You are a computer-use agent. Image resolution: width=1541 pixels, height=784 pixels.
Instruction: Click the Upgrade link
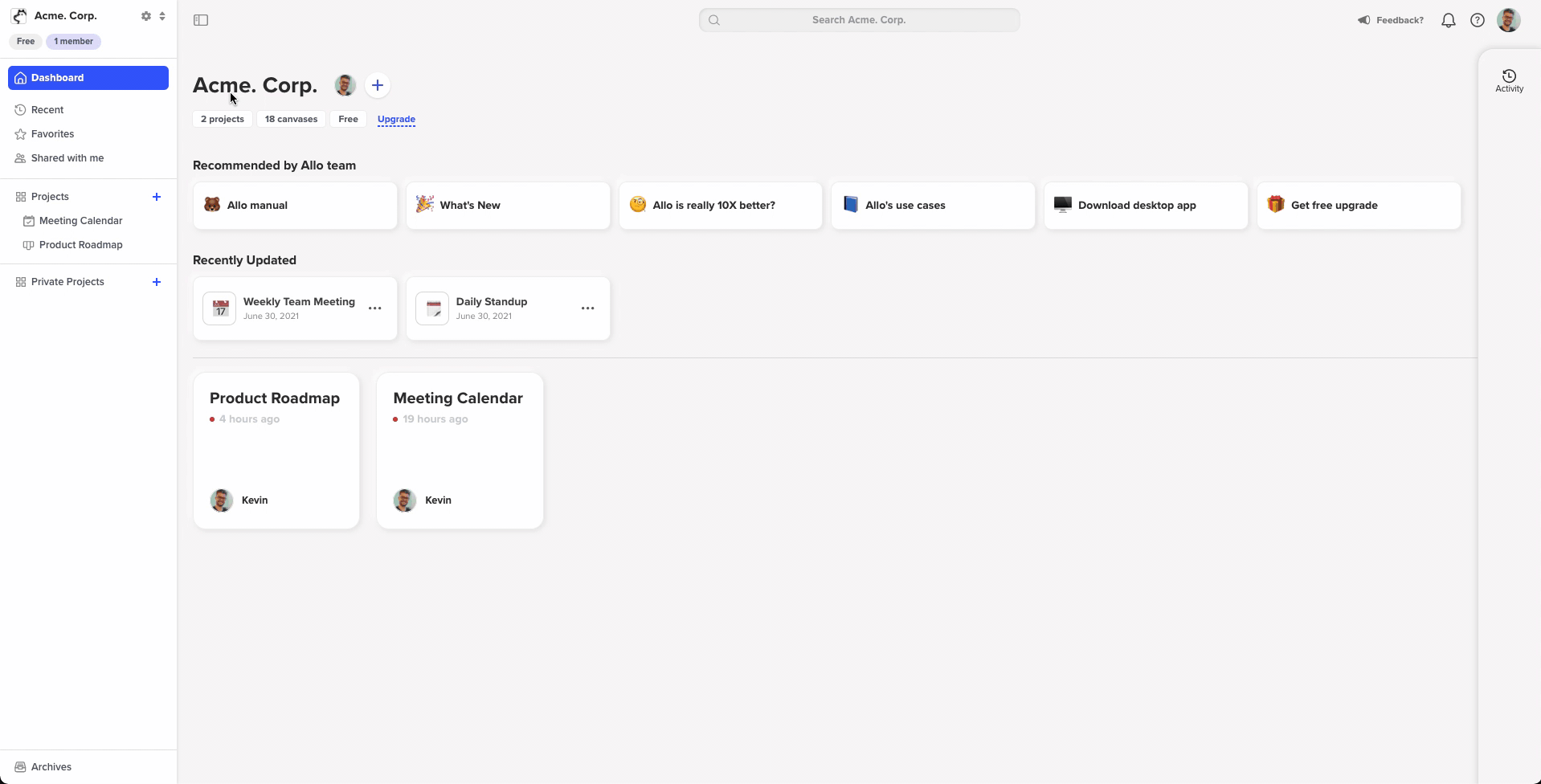pyautogui.click(x=396, y=119)
